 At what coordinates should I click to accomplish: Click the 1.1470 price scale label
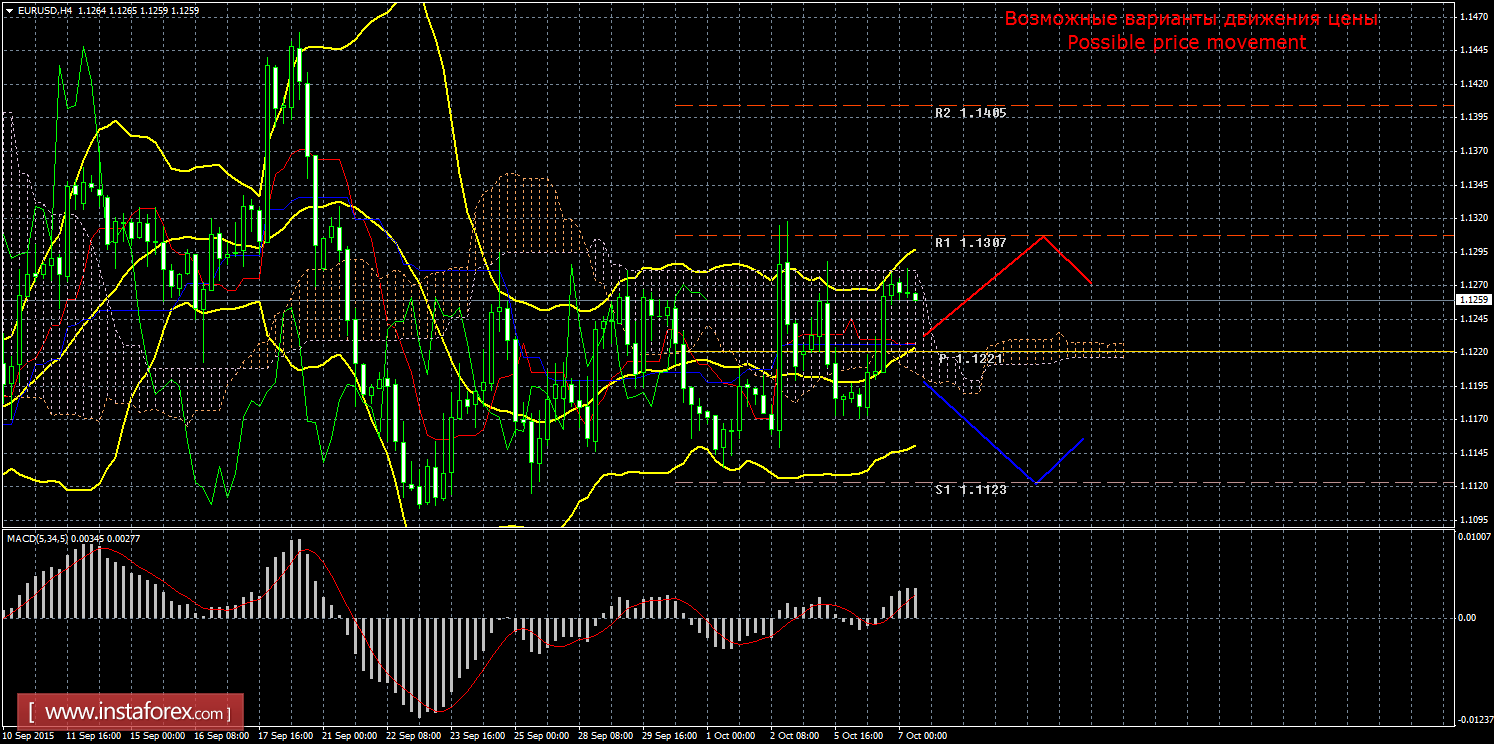point(1470,17)
